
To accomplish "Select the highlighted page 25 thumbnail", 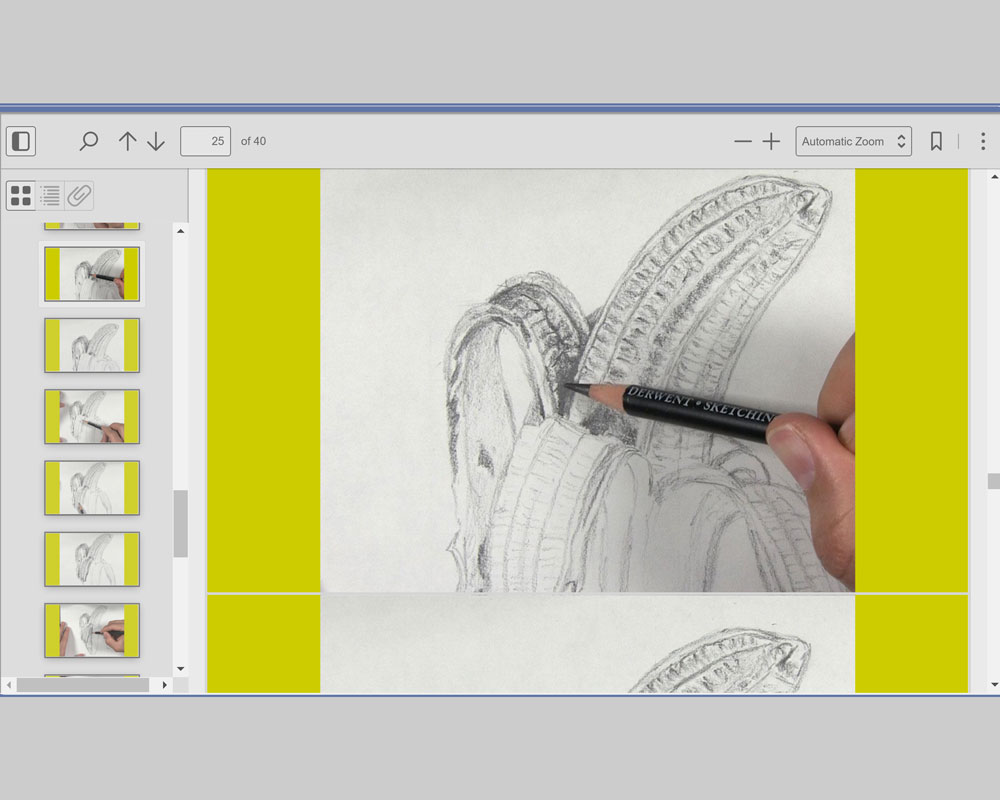I will tap(92, 274).
